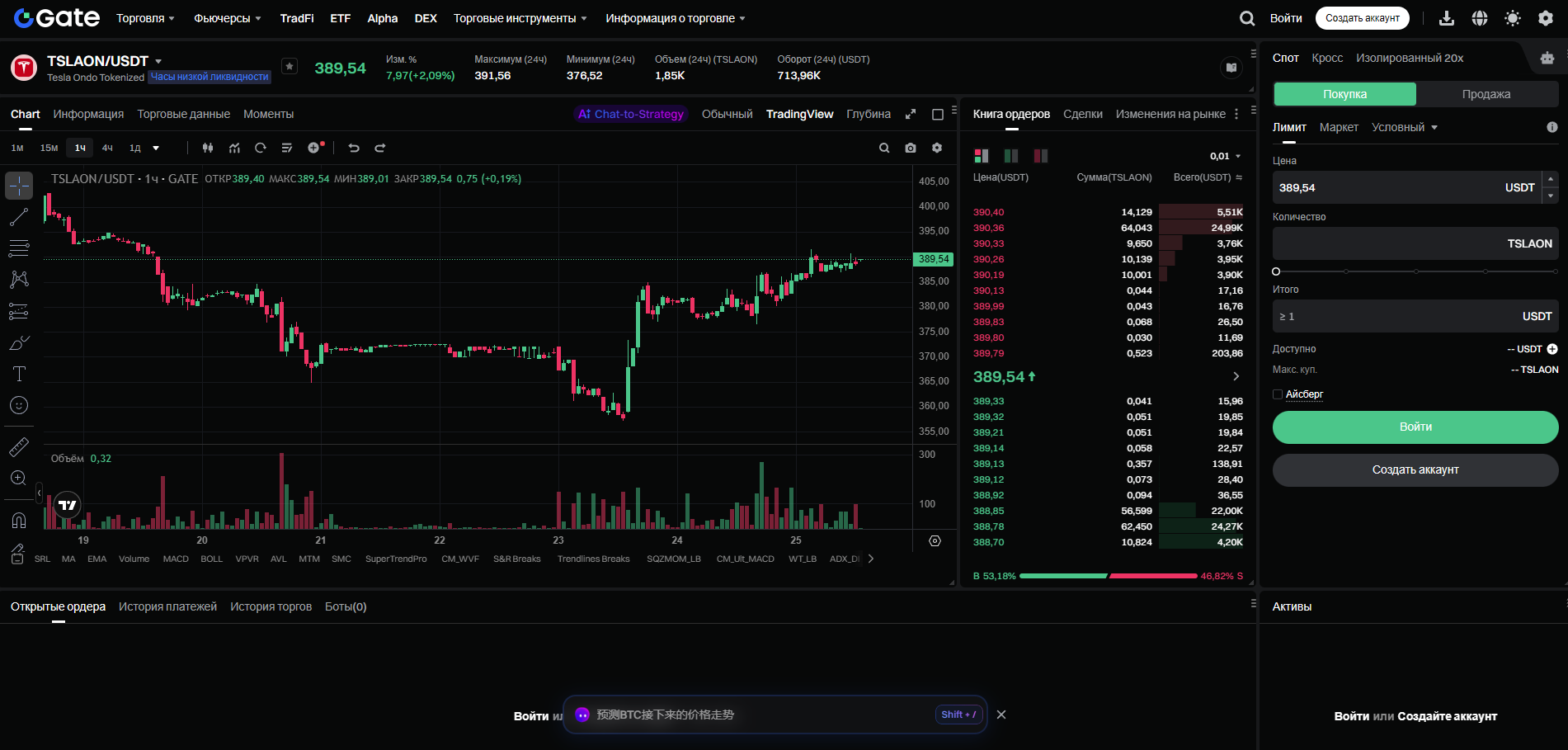Add TSLAON/USDT to favorites star

click(290, 67)
